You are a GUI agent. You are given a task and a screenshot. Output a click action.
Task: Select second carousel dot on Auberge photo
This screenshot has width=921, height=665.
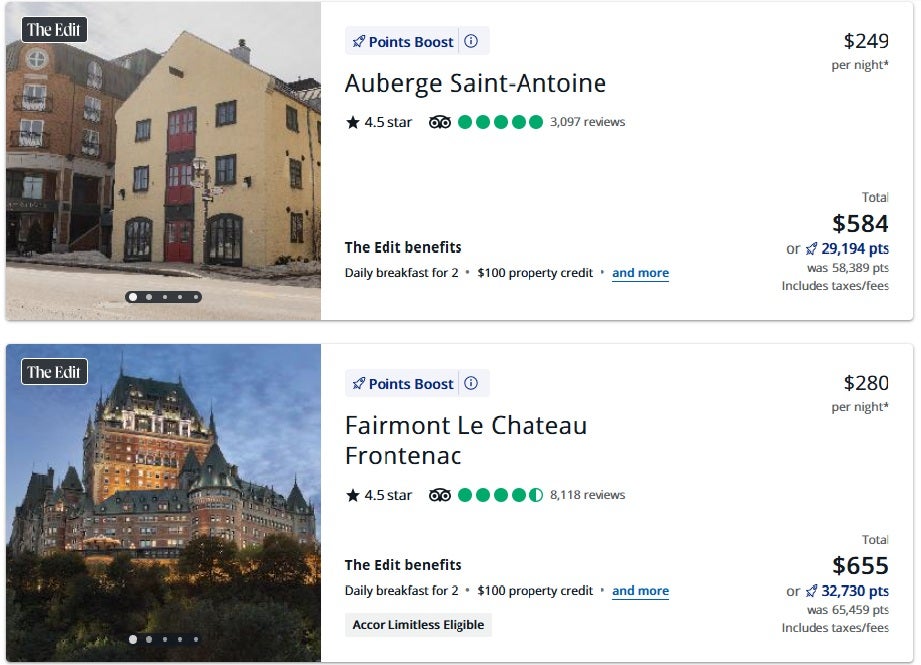149,297
